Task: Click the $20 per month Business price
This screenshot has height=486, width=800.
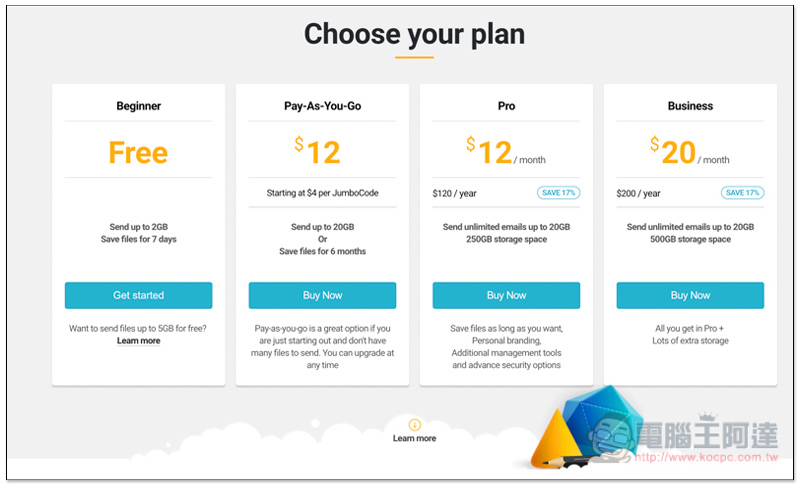Action: [x=689, y=152]
